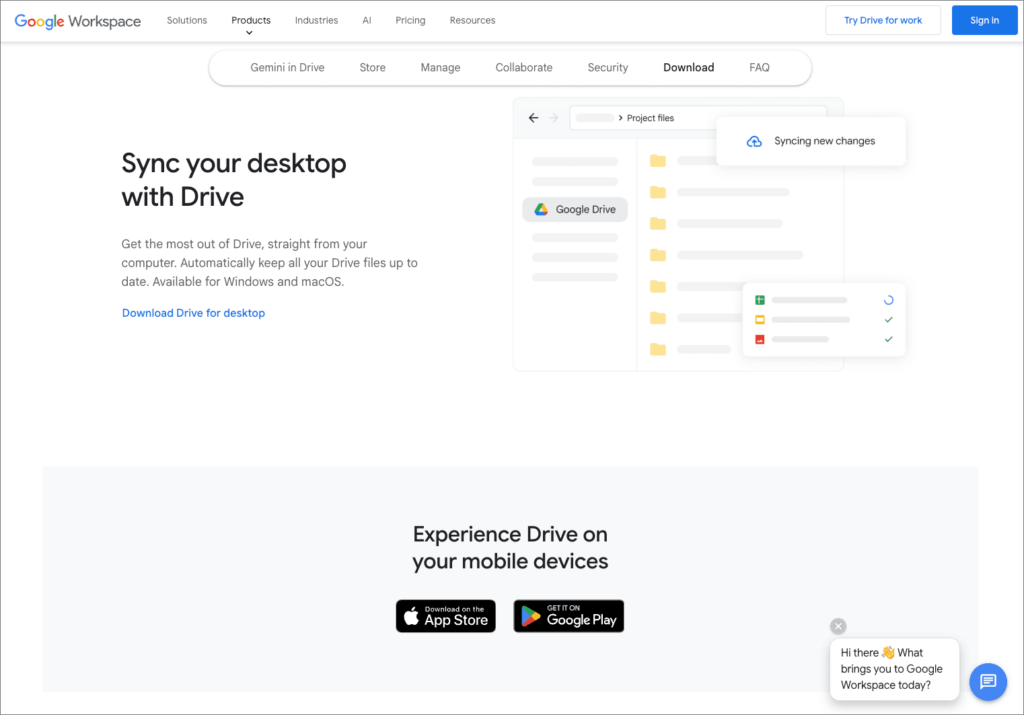Image resolution: width=1024 pixels, height=715 pixels.
Task: Click the Sign in button
Action: [x=984, y=20]
